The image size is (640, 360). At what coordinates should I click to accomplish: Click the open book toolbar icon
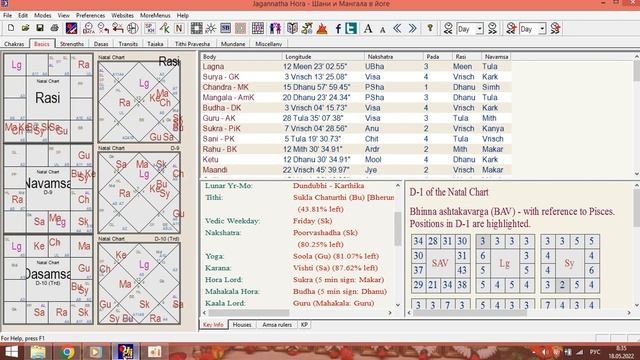(x=292, y=28)
